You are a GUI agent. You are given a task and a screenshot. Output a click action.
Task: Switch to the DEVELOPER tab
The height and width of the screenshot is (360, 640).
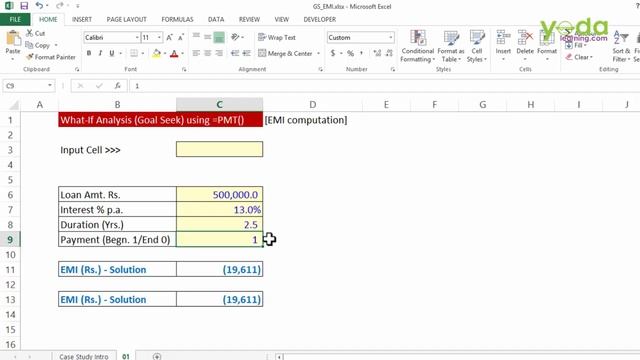(x=320, y=19)
